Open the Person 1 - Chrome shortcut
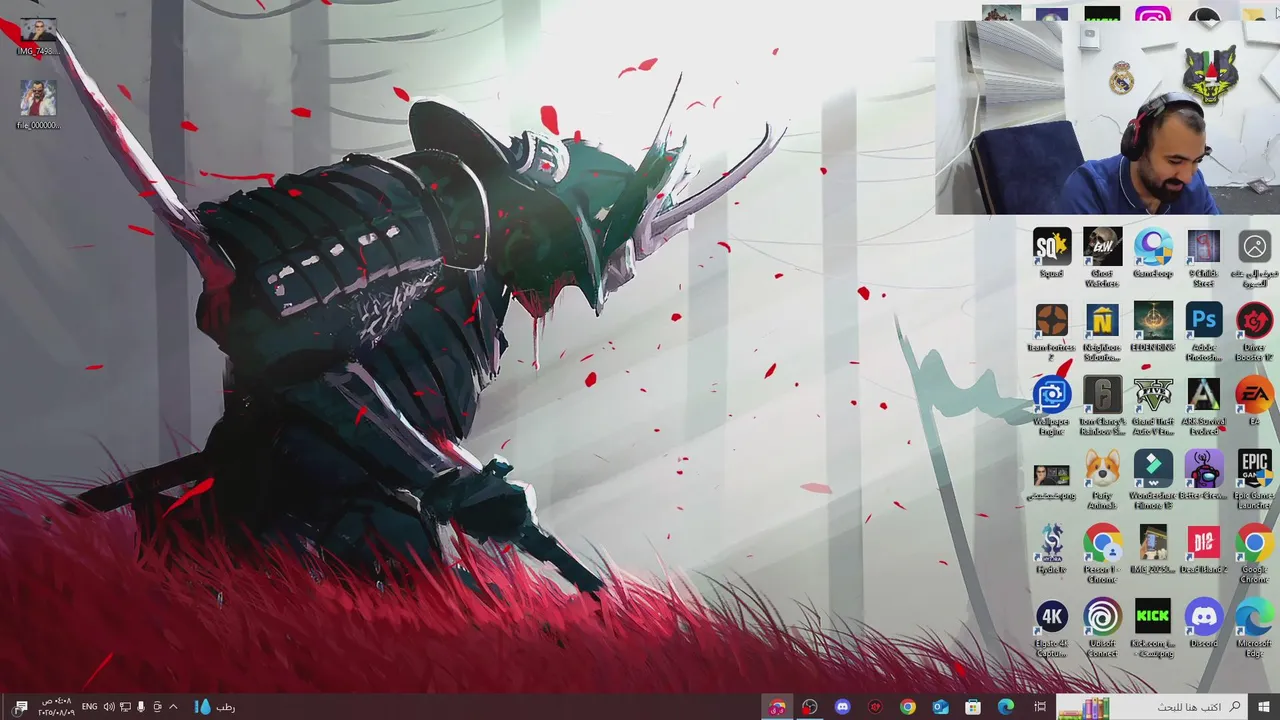Viewport: 1280px width, 720px height. click(1102, 554)
